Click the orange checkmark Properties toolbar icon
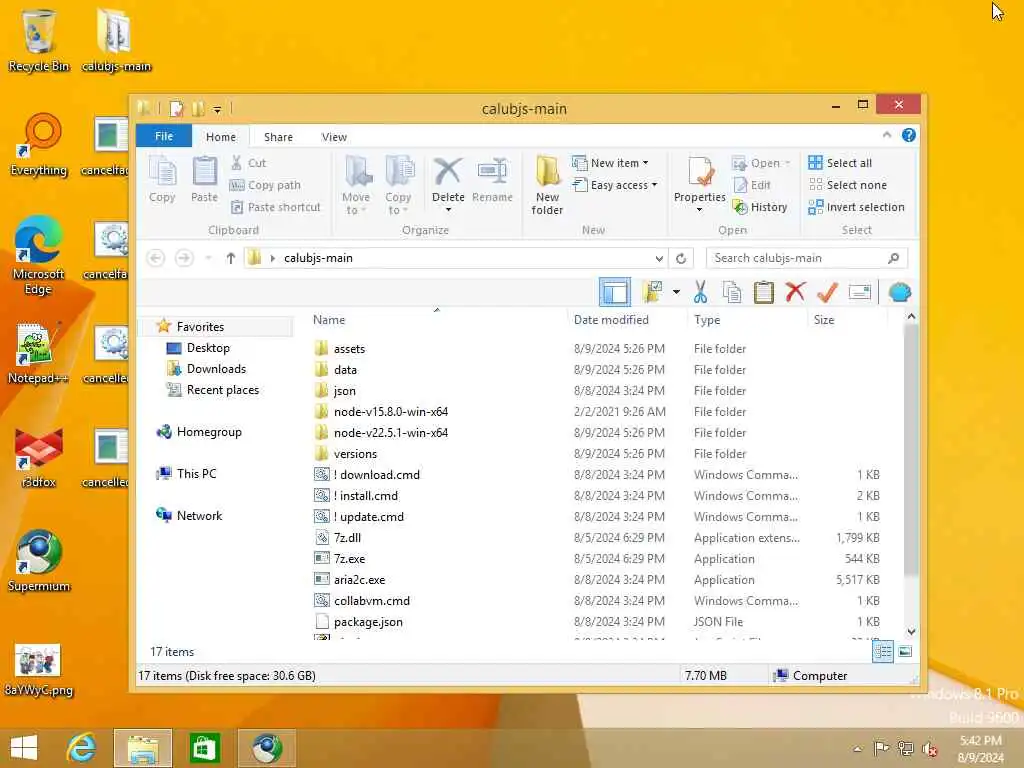 827,292
